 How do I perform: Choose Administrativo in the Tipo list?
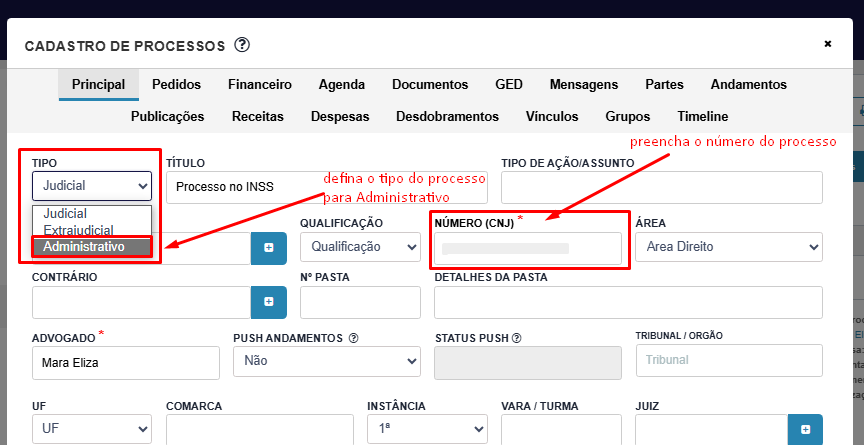click(92, 247)
